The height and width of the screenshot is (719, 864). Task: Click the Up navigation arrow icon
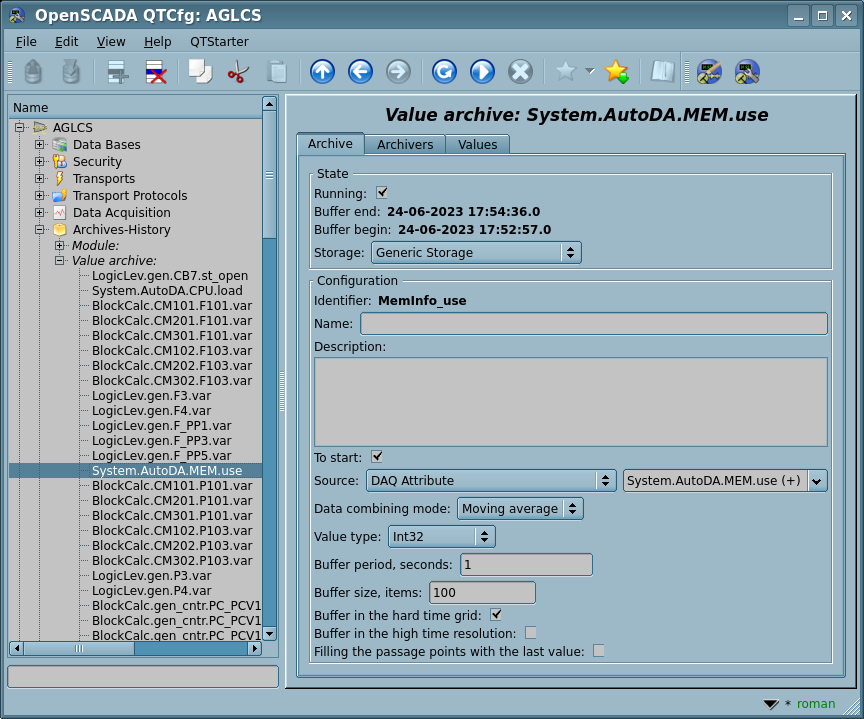point(322,72)
